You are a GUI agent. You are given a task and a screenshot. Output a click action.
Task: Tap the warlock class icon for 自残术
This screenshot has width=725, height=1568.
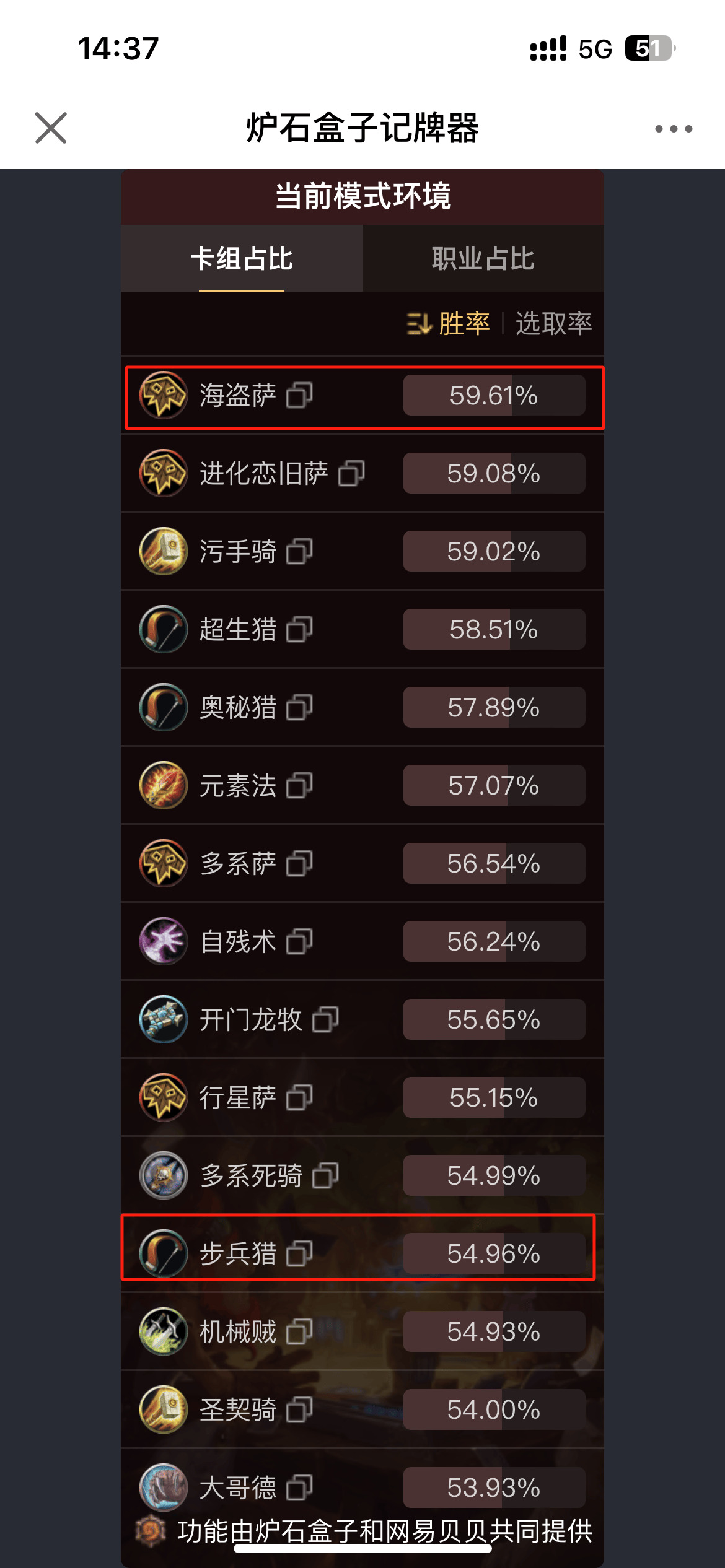click(x=163, y=941)
